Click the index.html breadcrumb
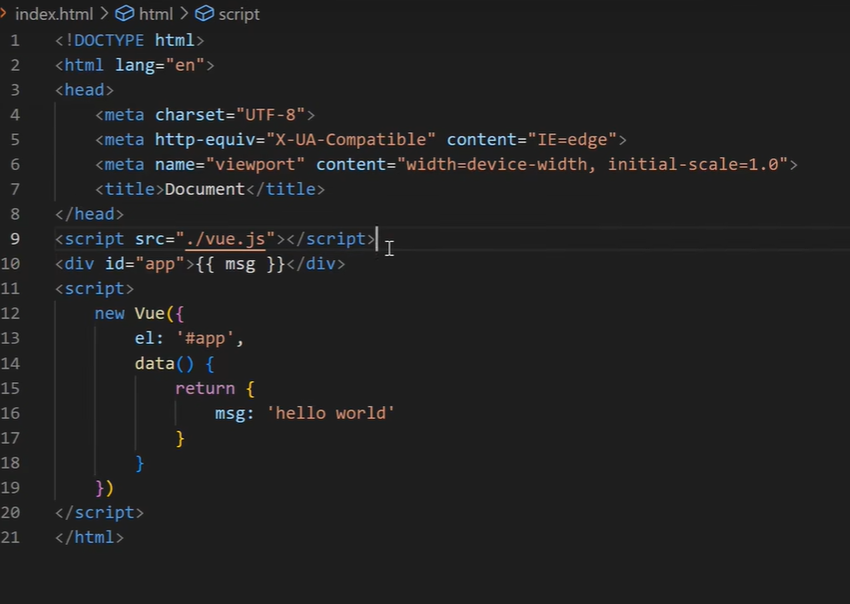850x604 pixels. click(x=54, y=14)
